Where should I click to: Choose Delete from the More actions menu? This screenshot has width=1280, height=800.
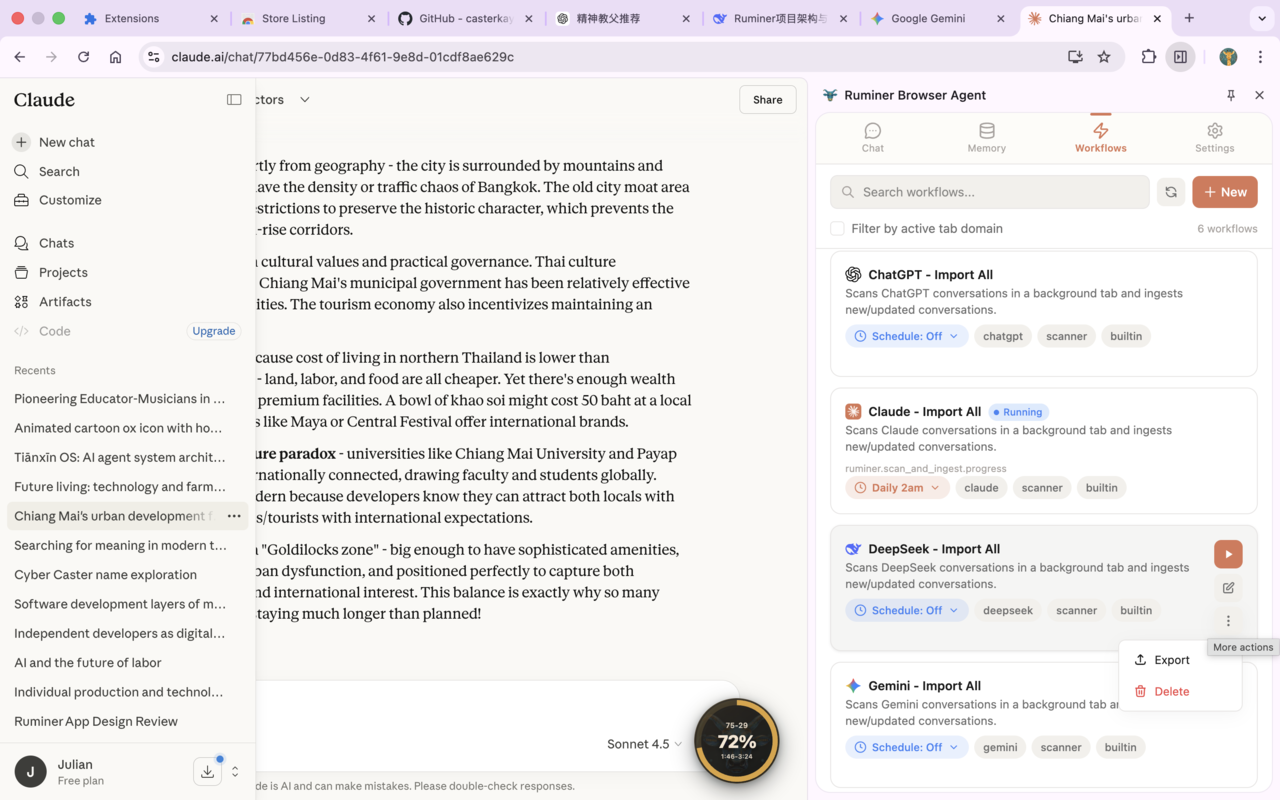coord(1180,691)
